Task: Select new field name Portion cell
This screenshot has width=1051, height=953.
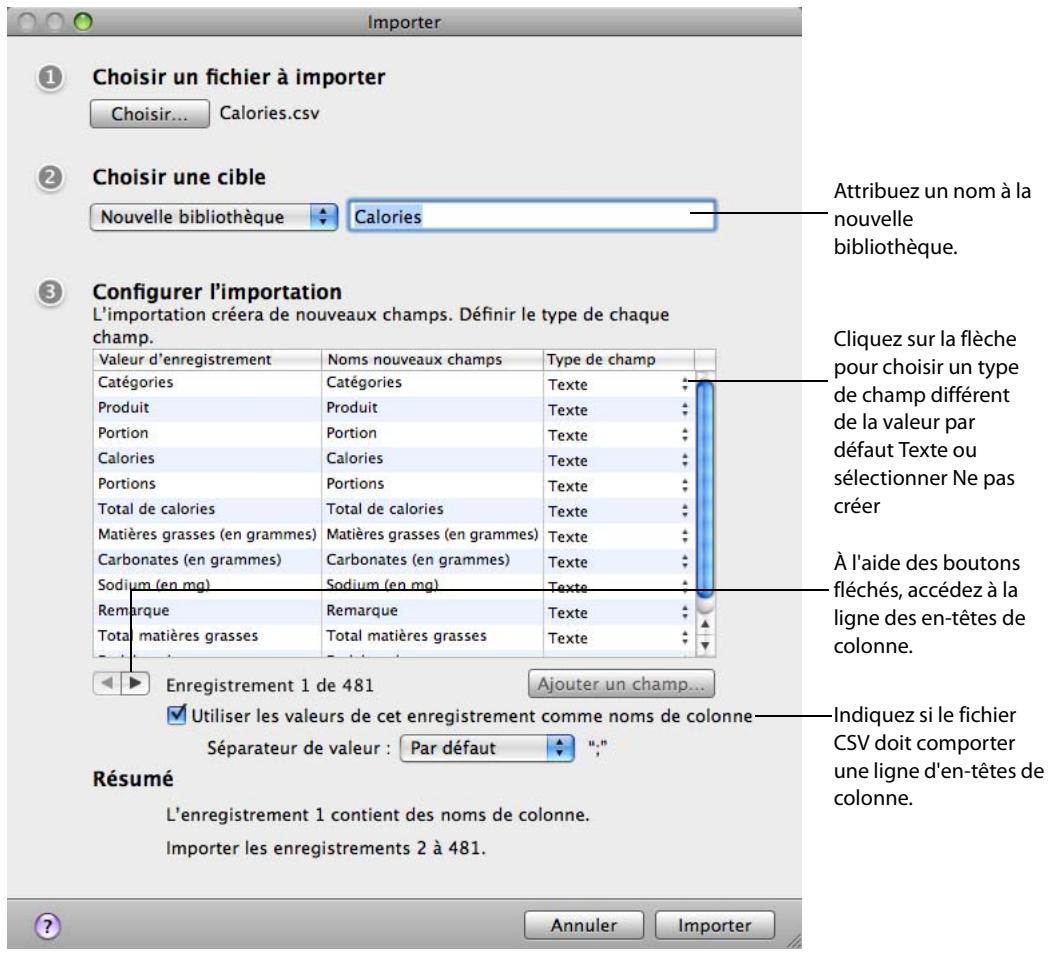Action: click(x=432, y=434)
